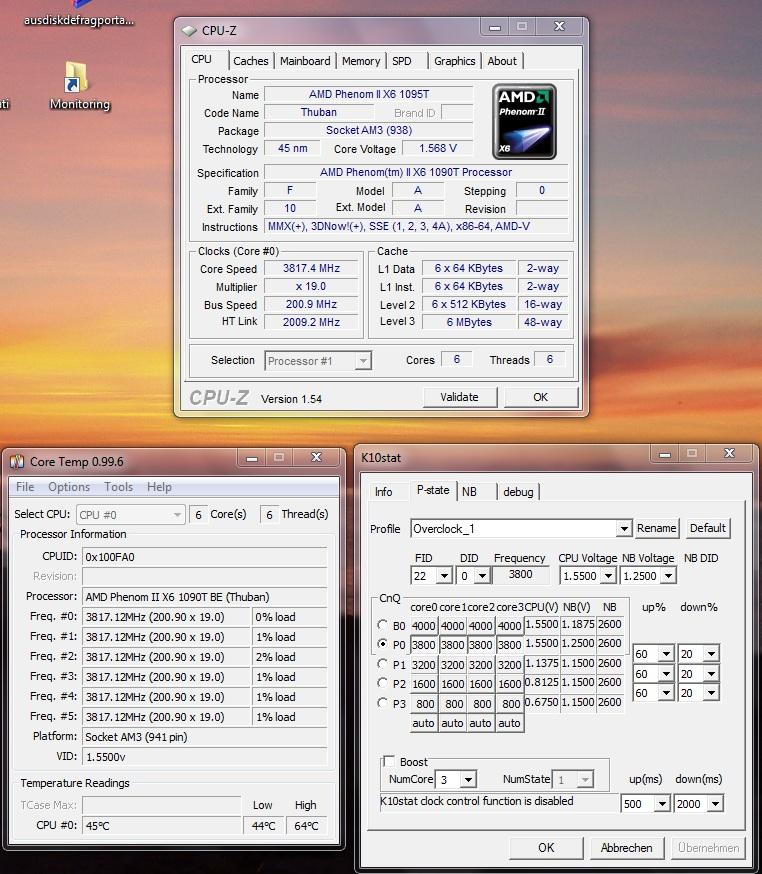Open the Options menu in Core Temp
Viewport: 762px width, 874px height.
coord(69,487)
